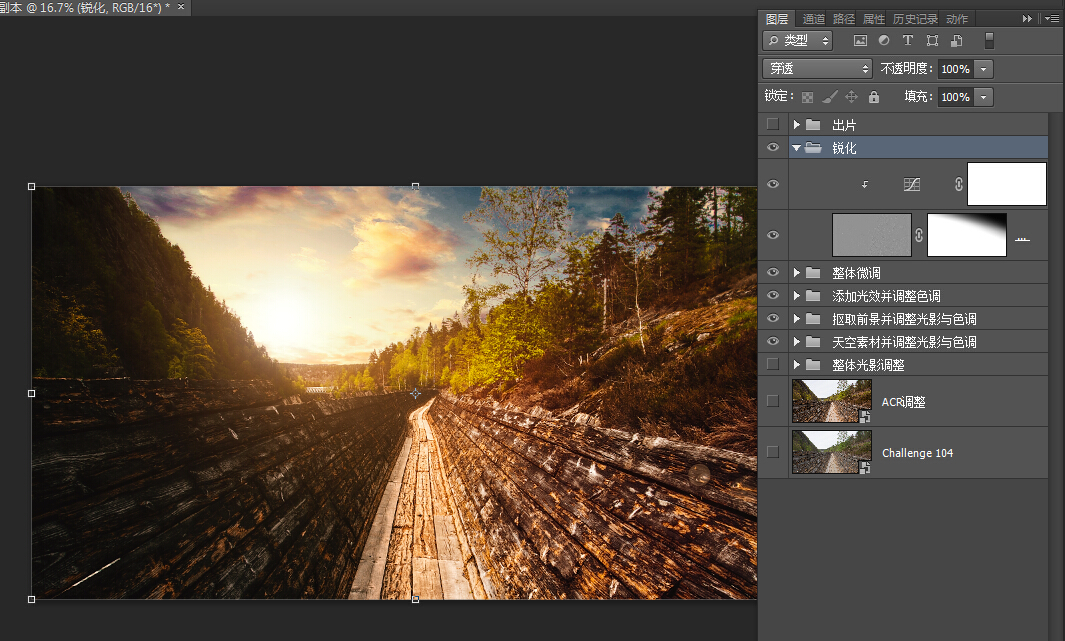Expand the 抠取前景并调整光影与色调 group triangle

pos(797,318)
